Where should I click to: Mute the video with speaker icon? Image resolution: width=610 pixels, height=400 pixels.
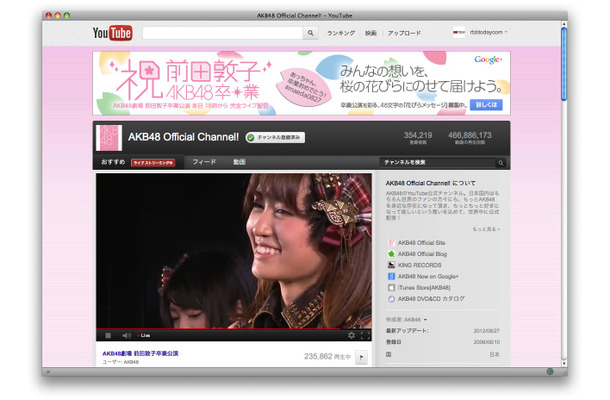pos(126,335)
